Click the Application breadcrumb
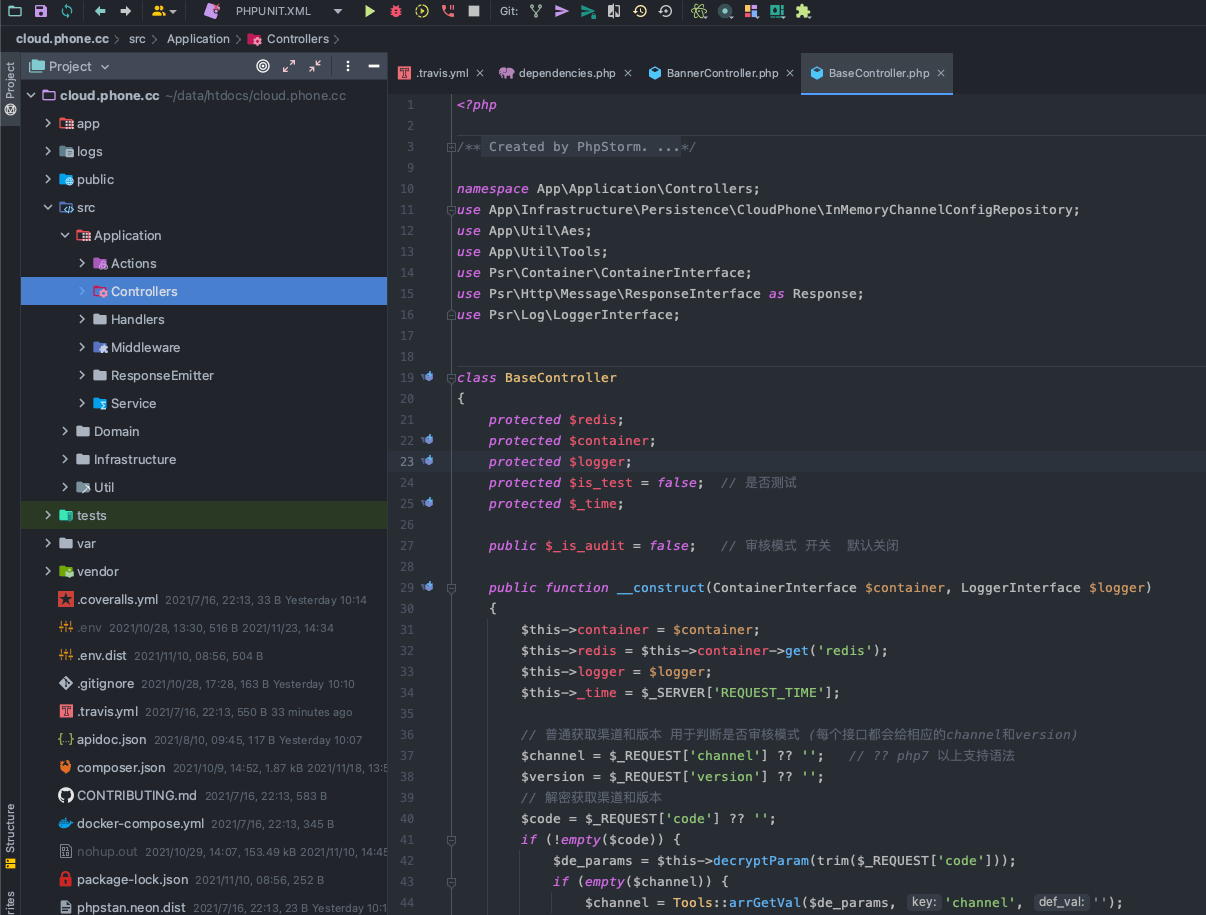 pos(198,39)
